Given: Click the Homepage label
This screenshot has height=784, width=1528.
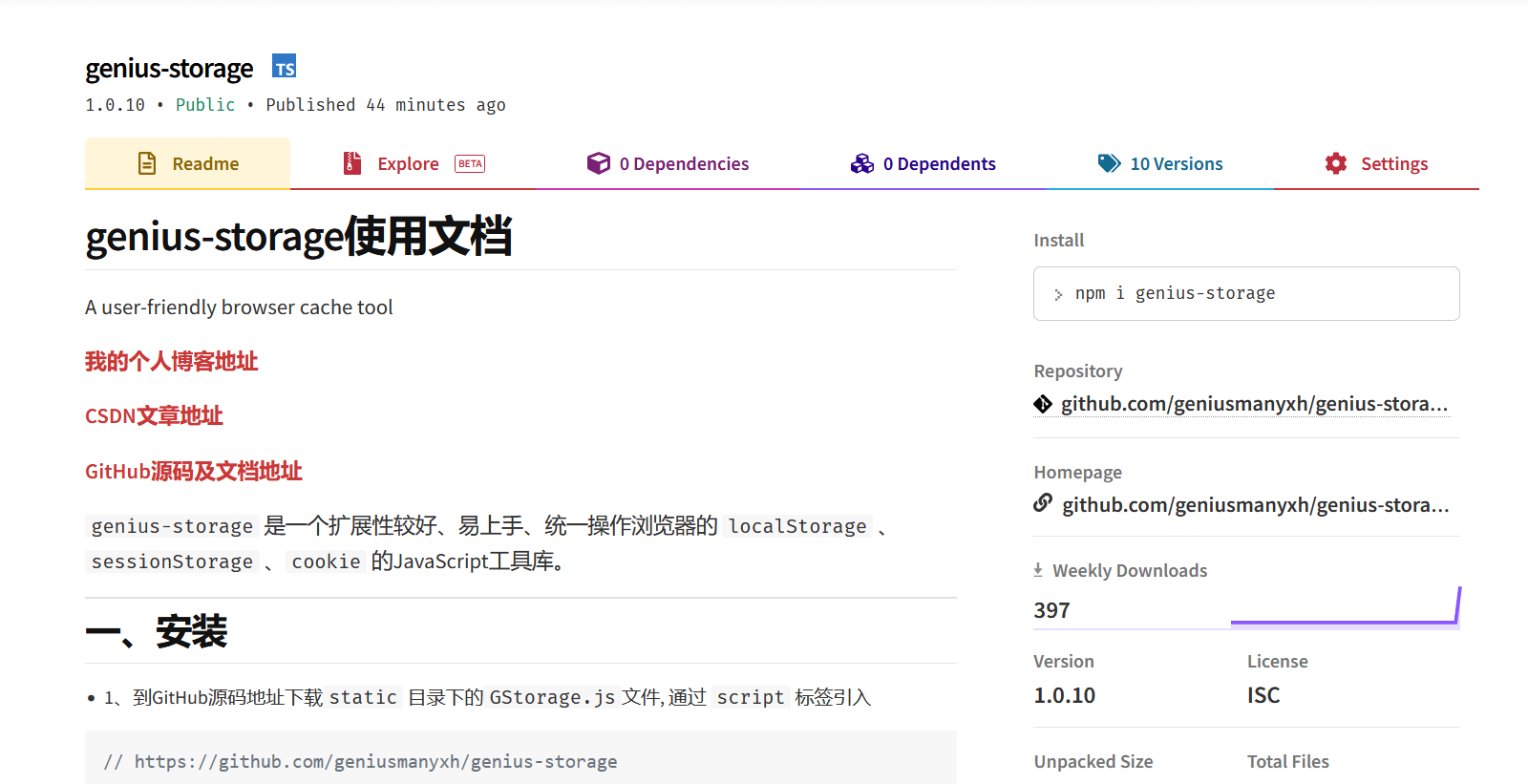Looking at the screenshot, I should click(1078, 473).
